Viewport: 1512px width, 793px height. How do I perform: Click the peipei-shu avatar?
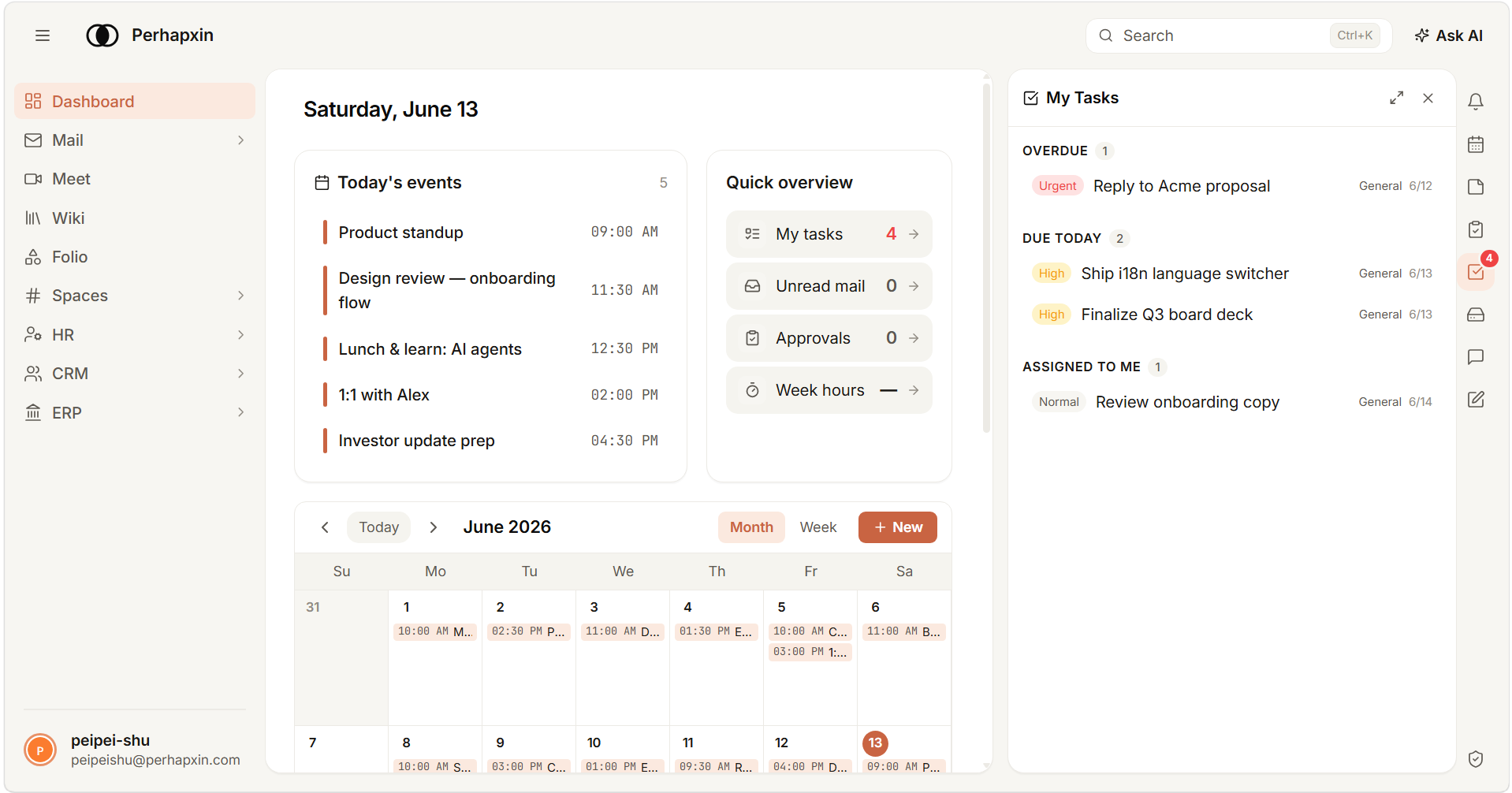pos(40,750)
